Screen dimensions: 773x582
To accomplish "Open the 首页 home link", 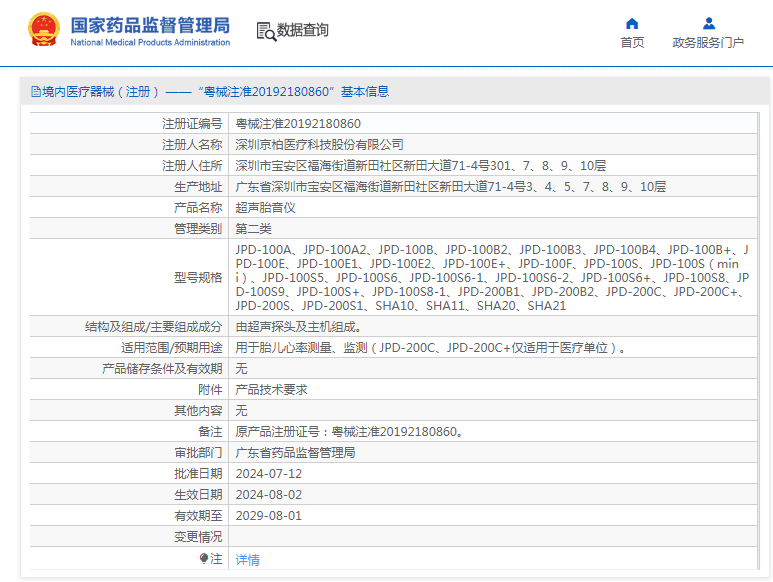I will tap(632, 43).
